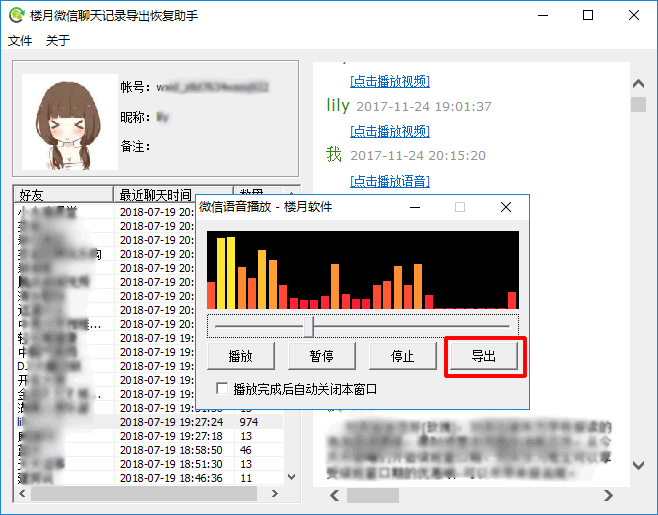Click the message count 974 cell
658x515 pixels.
pos(249,422)
